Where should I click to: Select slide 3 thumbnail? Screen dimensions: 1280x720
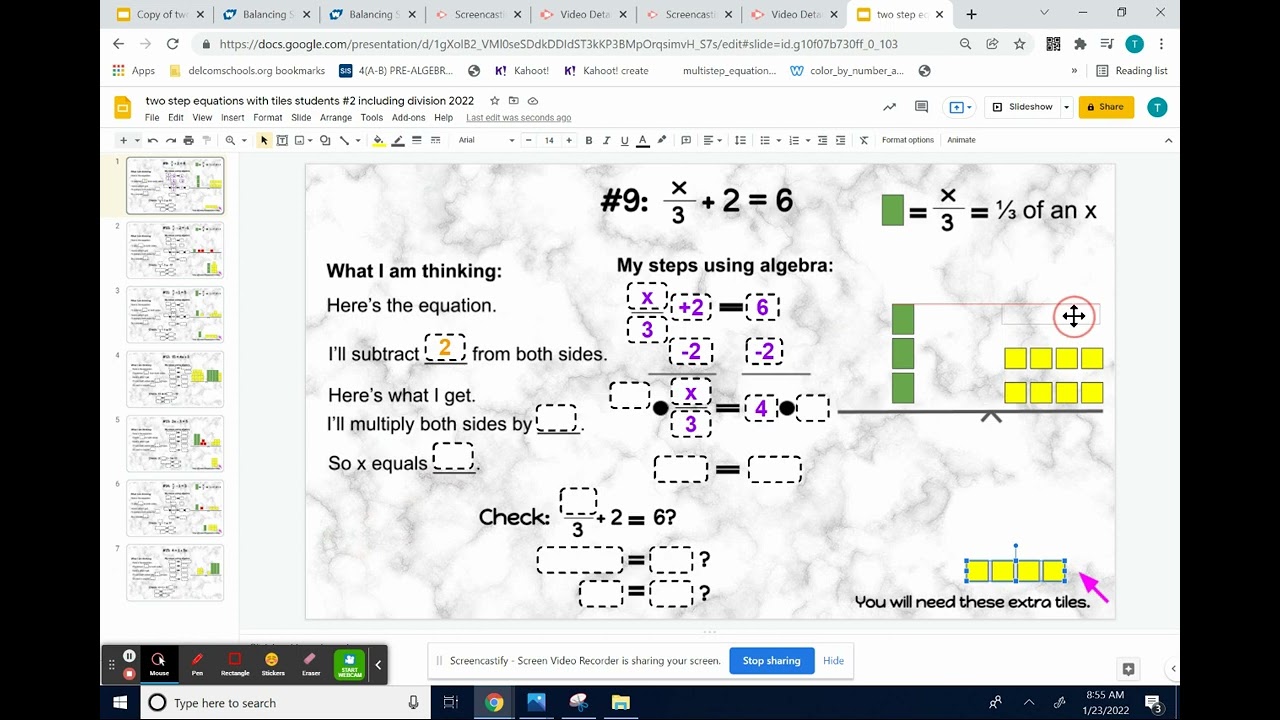175,314
